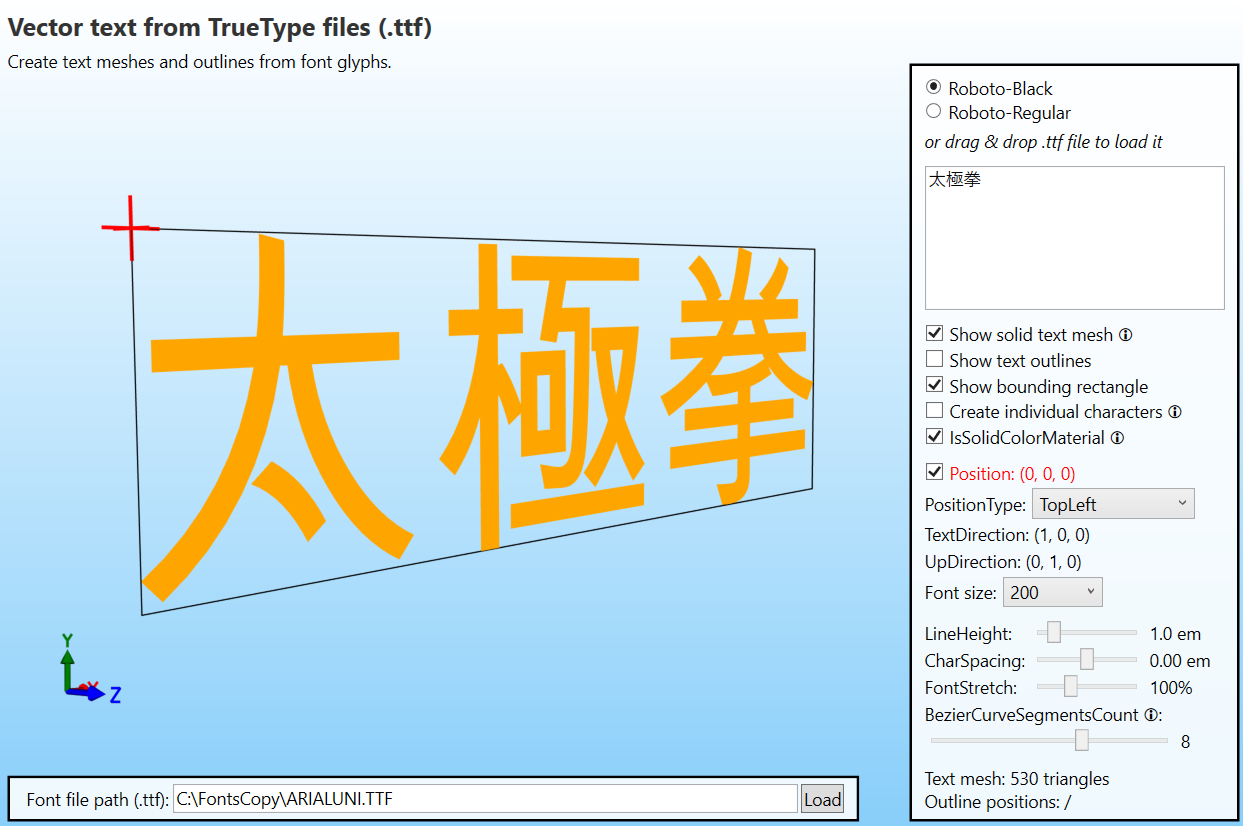Click the '100%' FontStretch value
The height and width of the screenshot is (826, 1243).
1171,688
